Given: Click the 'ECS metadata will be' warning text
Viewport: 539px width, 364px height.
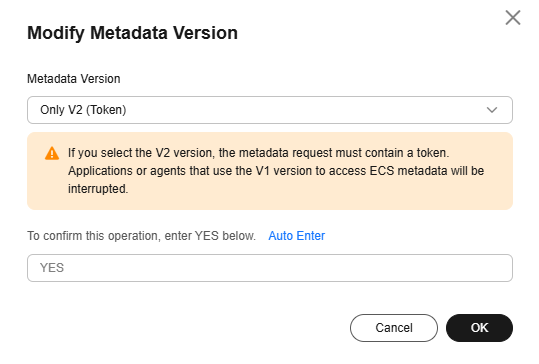Looking at the screenshot, I should [x=427, y=171].
